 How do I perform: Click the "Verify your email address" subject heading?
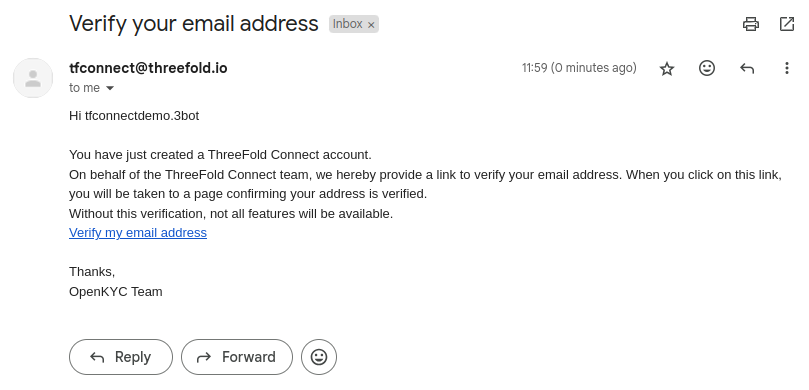click(193, 24)
